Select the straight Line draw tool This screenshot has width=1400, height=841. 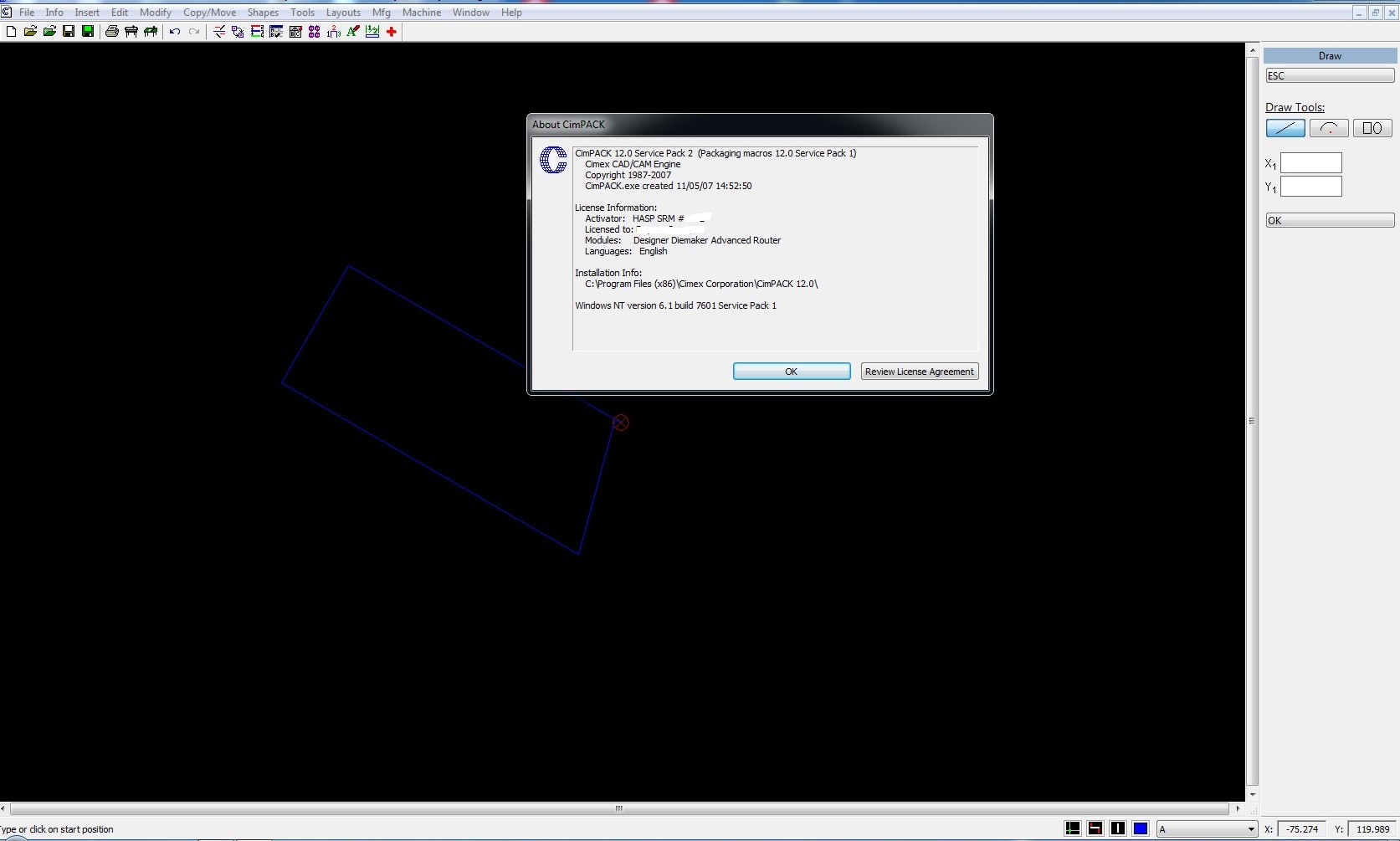click(x=1285, y=128)
